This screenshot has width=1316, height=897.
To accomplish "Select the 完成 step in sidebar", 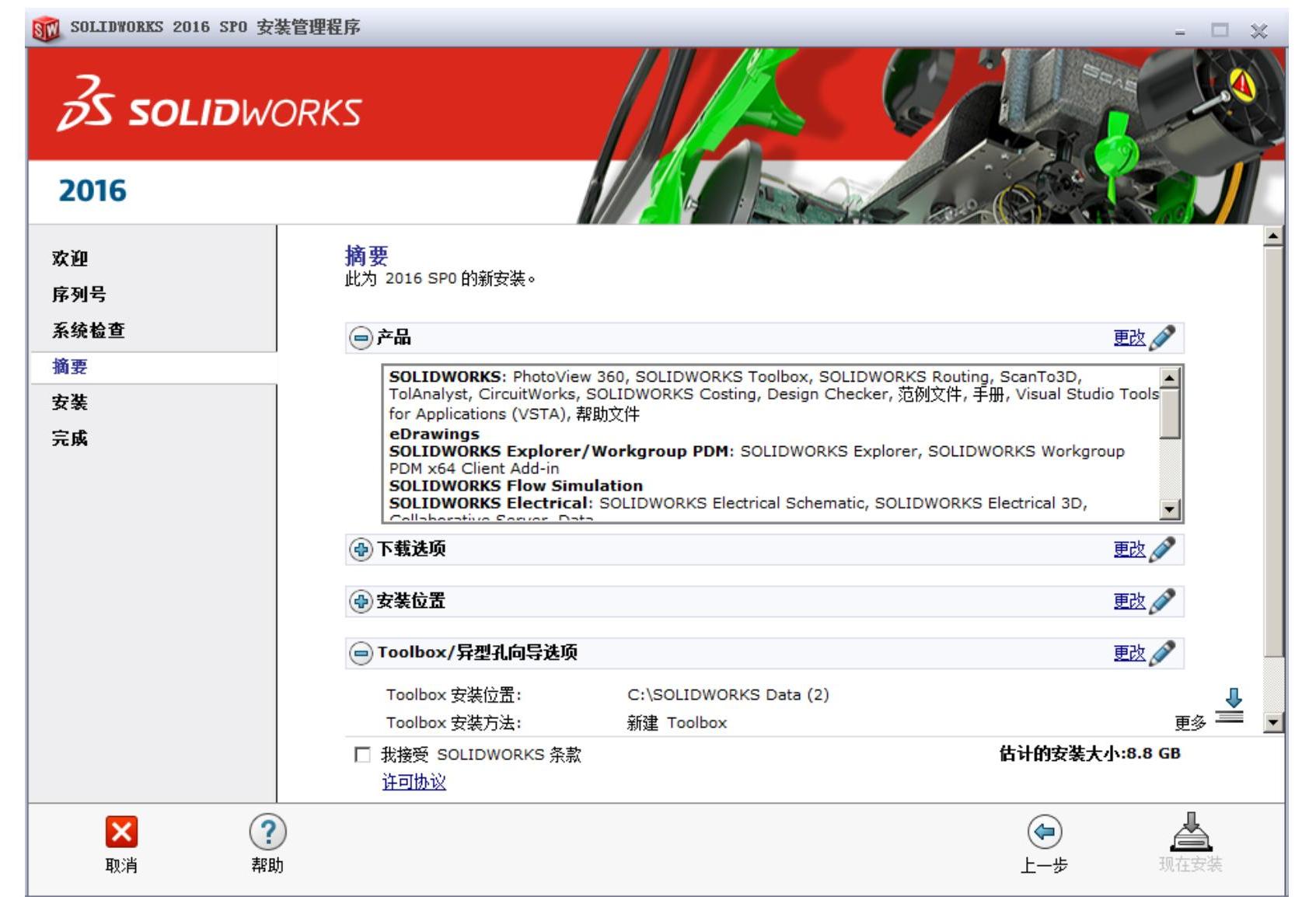I will (70, 438).
